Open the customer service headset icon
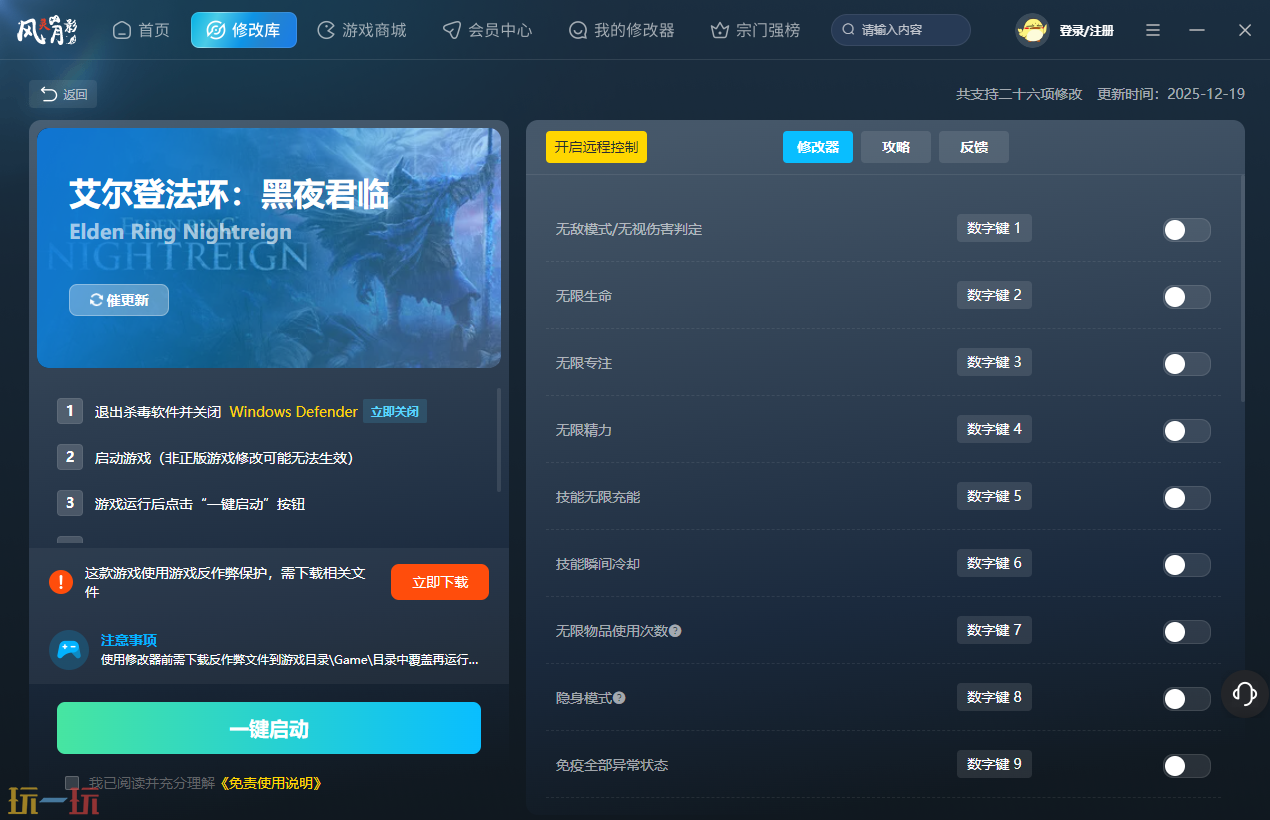The height and width of the screenshot is (820, 1270). point(1245,693)
